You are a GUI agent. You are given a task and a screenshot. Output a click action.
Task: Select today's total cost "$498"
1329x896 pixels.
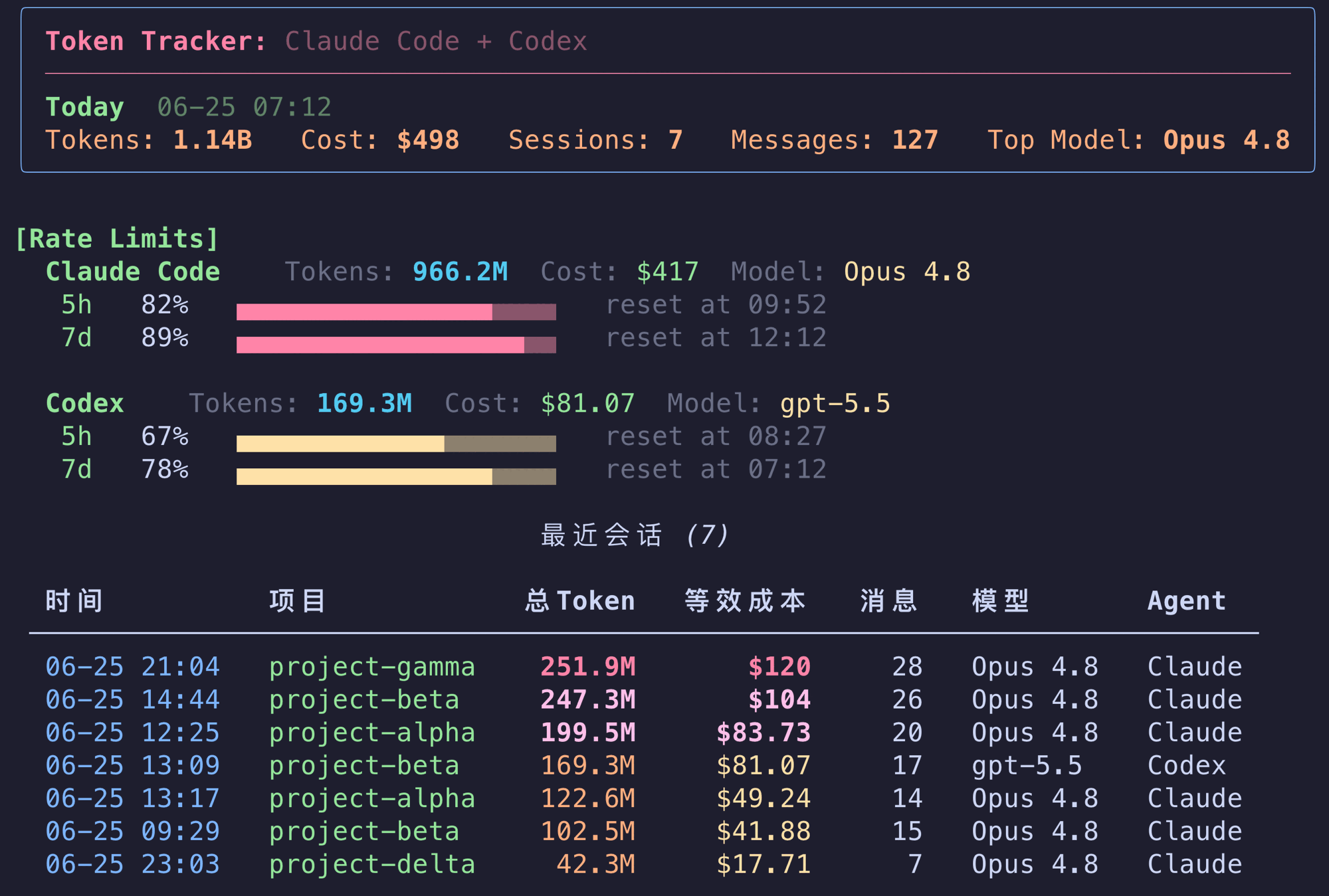(428, 140)
